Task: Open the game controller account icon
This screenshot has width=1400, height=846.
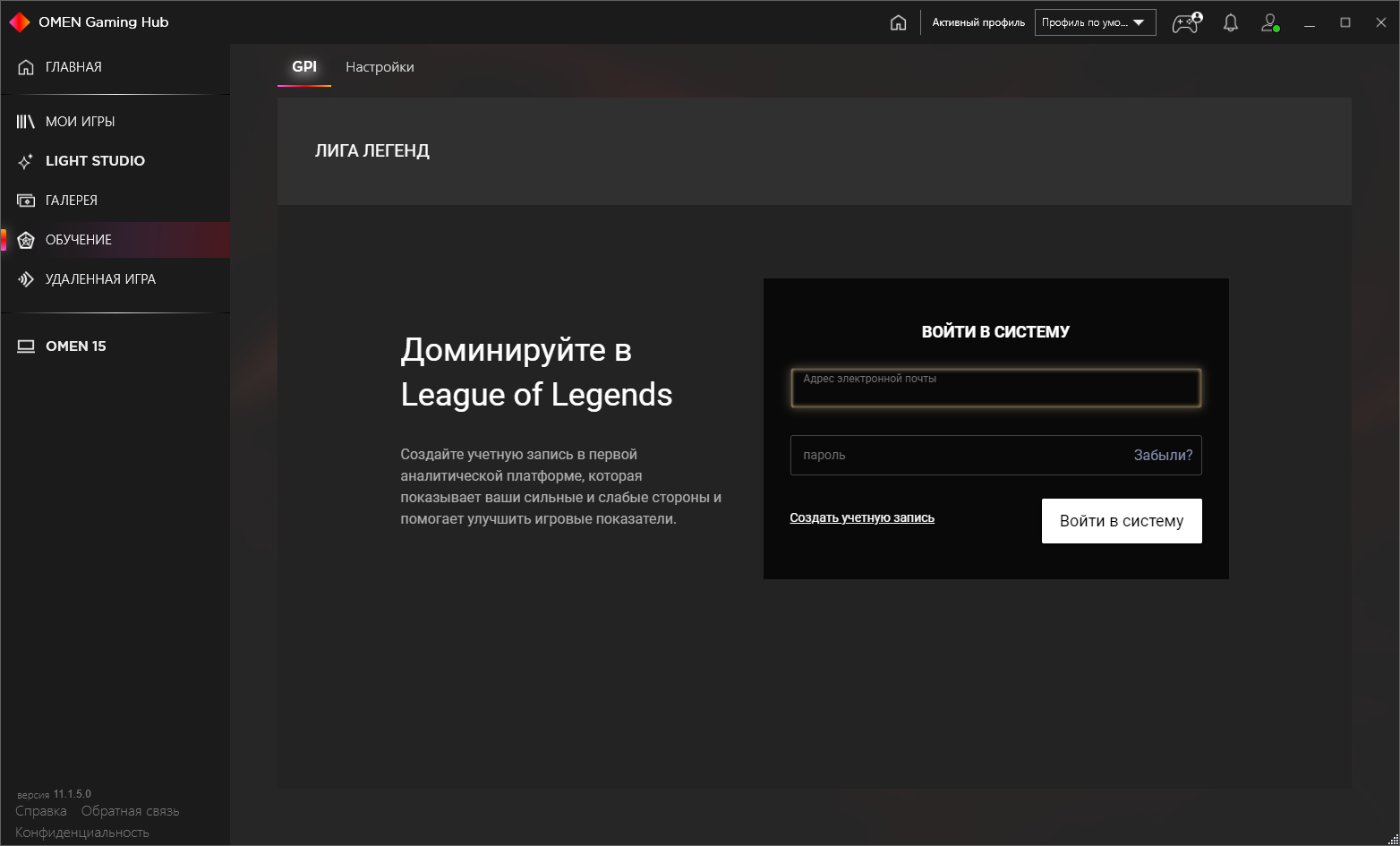Action: click(x=1188, y=22)
